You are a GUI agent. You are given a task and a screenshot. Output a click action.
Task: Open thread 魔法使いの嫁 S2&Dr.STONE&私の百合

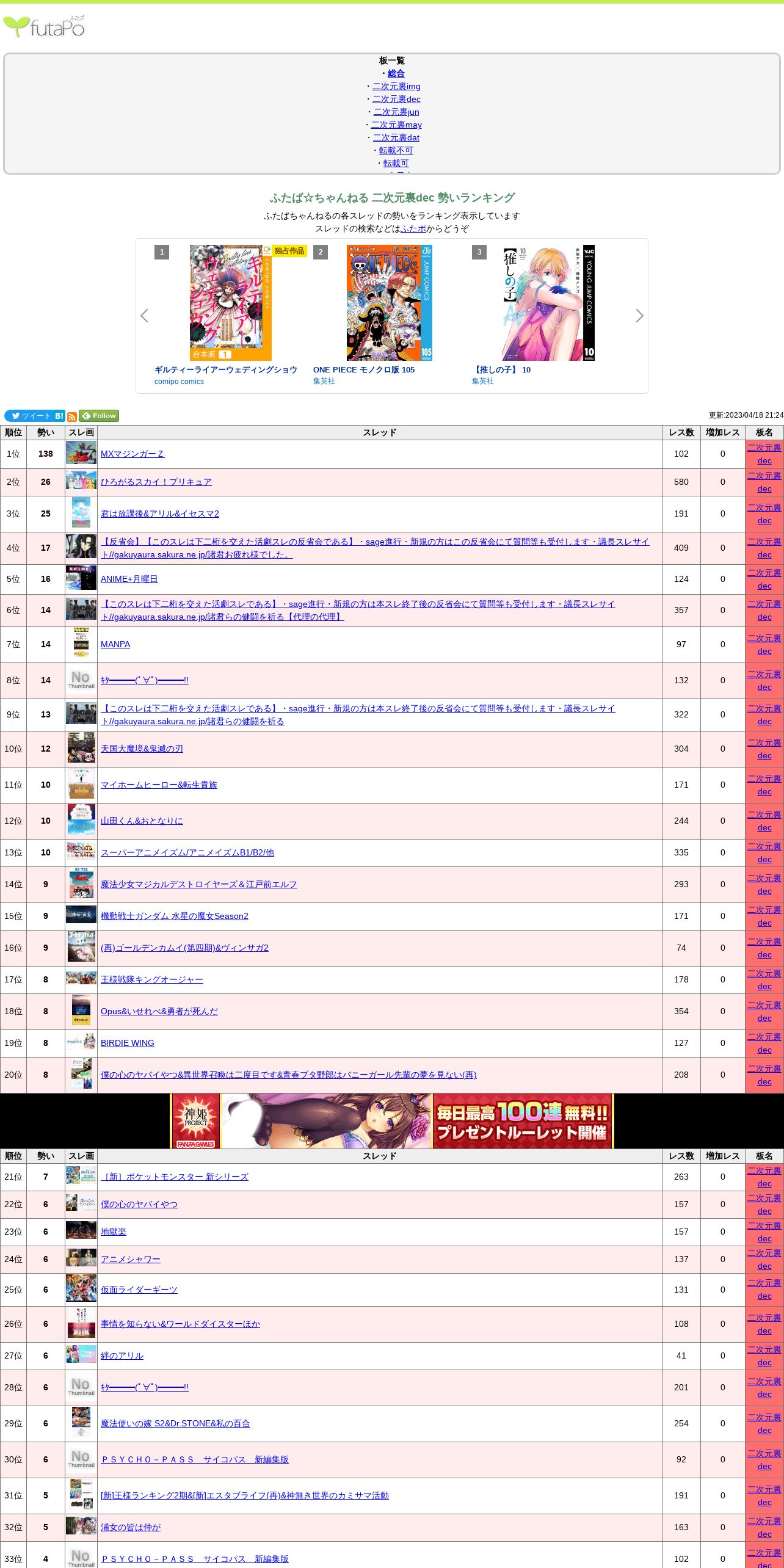[175, 1423]
